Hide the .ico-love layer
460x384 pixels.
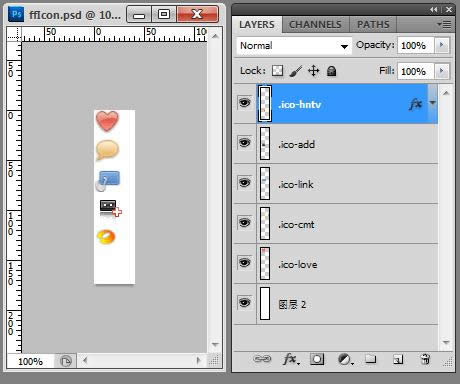point(244,263)
